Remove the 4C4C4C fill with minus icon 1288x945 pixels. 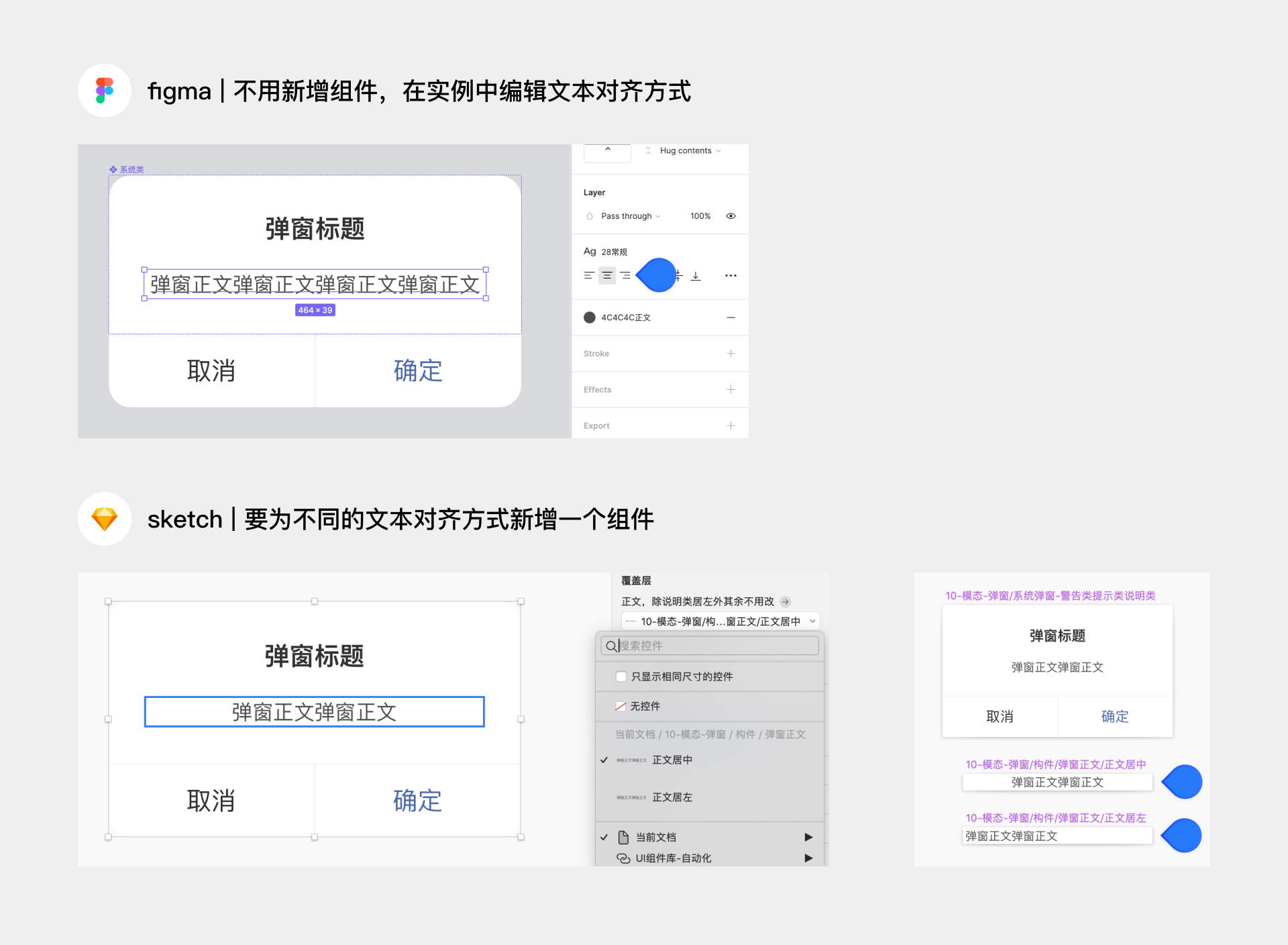731,317
